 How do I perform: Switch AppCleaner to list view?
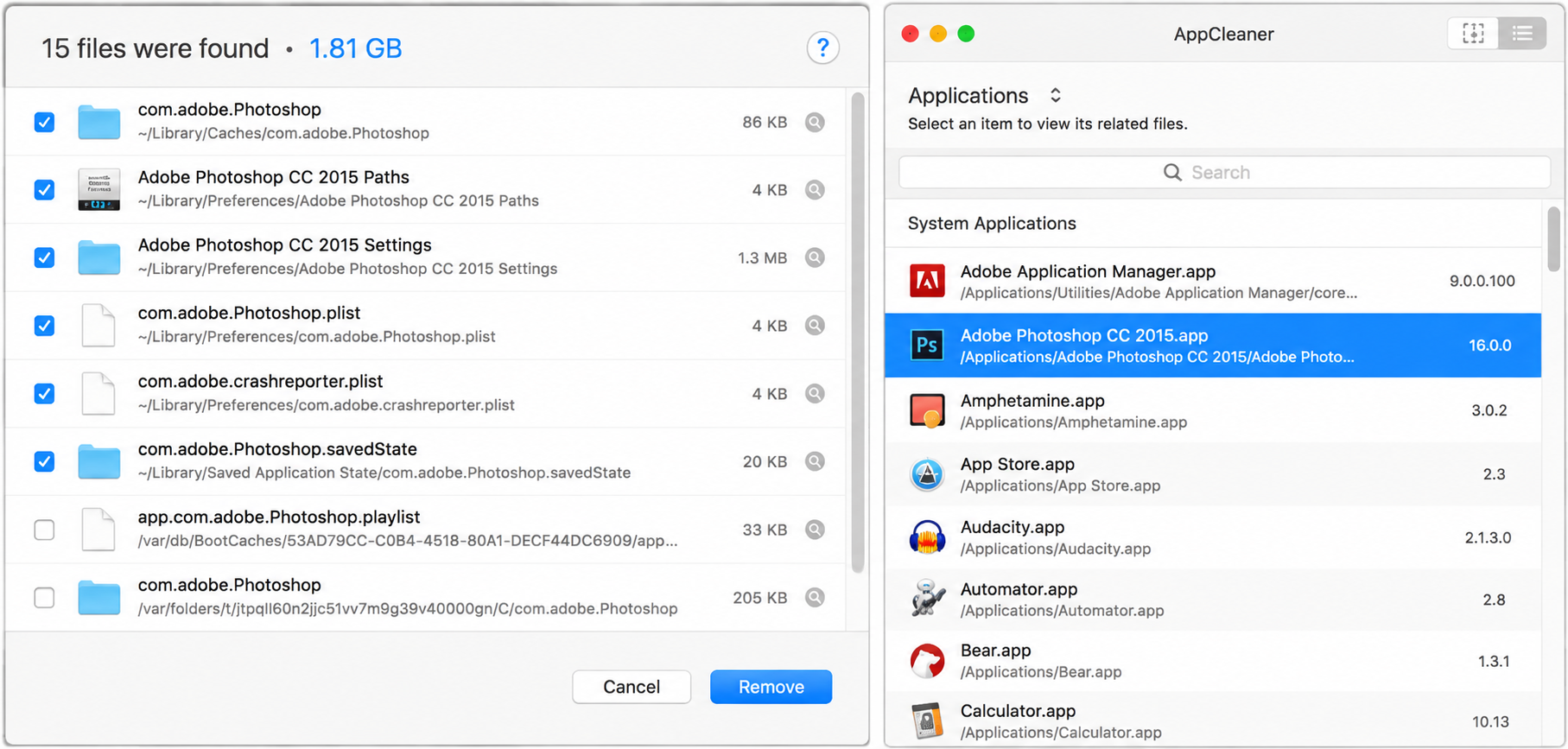point(1522,34)
